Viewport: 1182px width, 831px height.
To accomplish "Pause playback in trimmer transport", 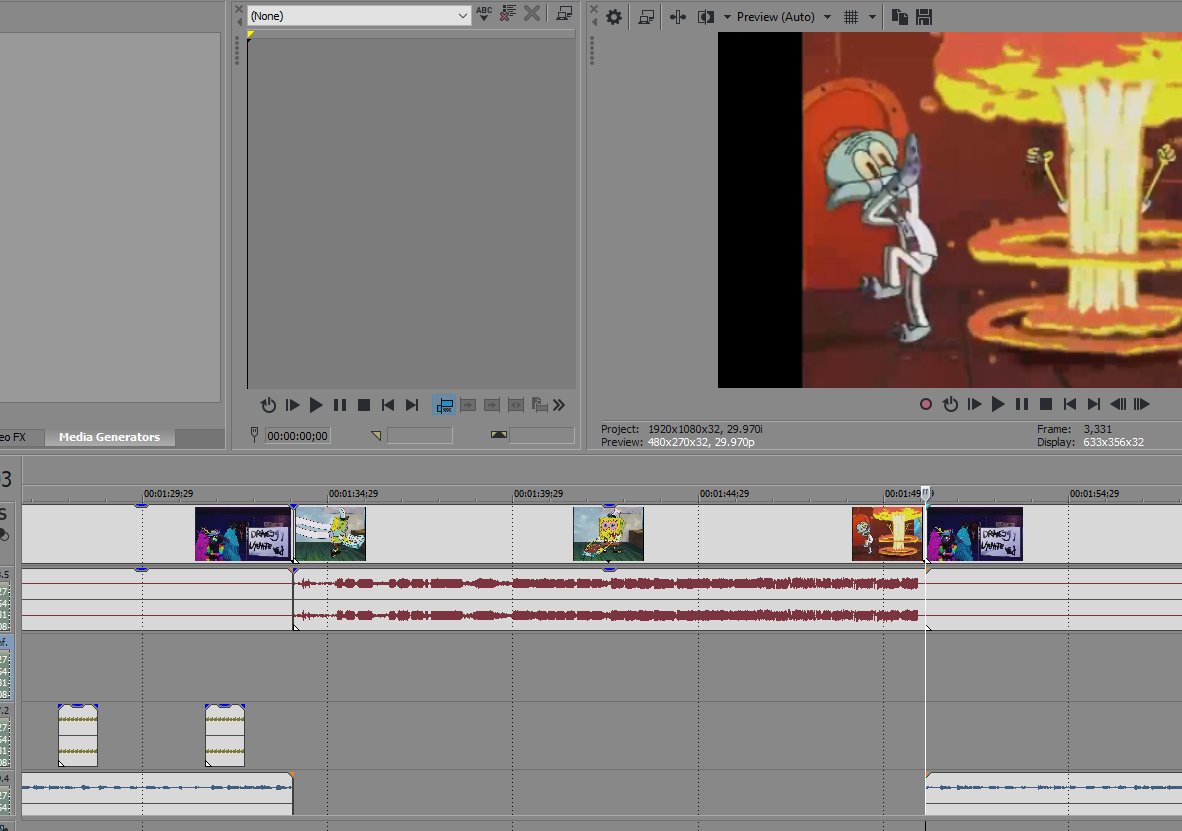I will pos(340,405).
